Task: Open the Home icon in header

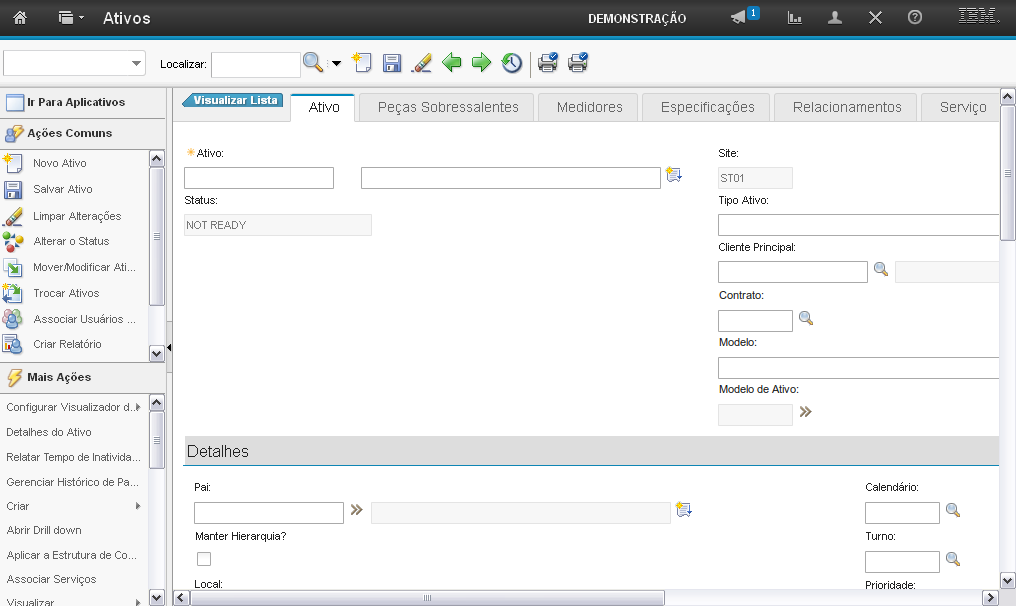Action: (x=20, y=18)
